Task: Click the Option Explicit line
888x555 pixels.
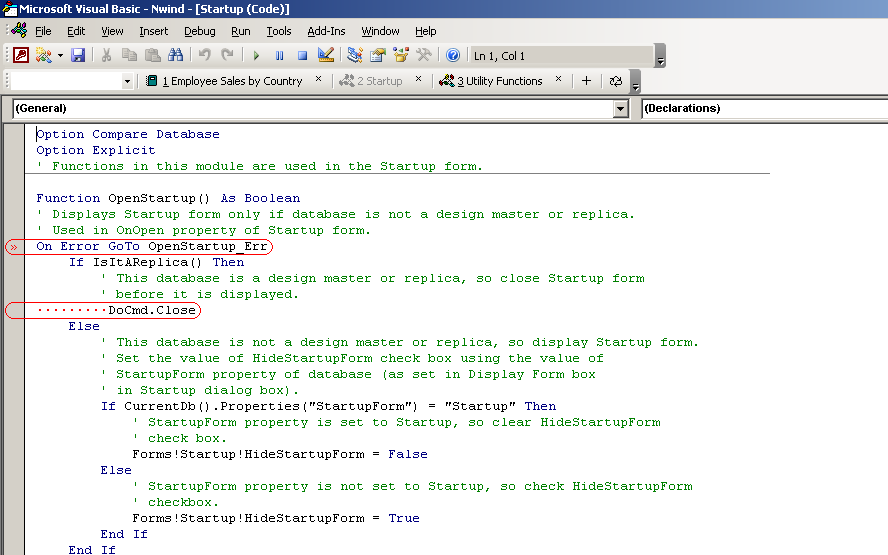Action: (96, 150)
